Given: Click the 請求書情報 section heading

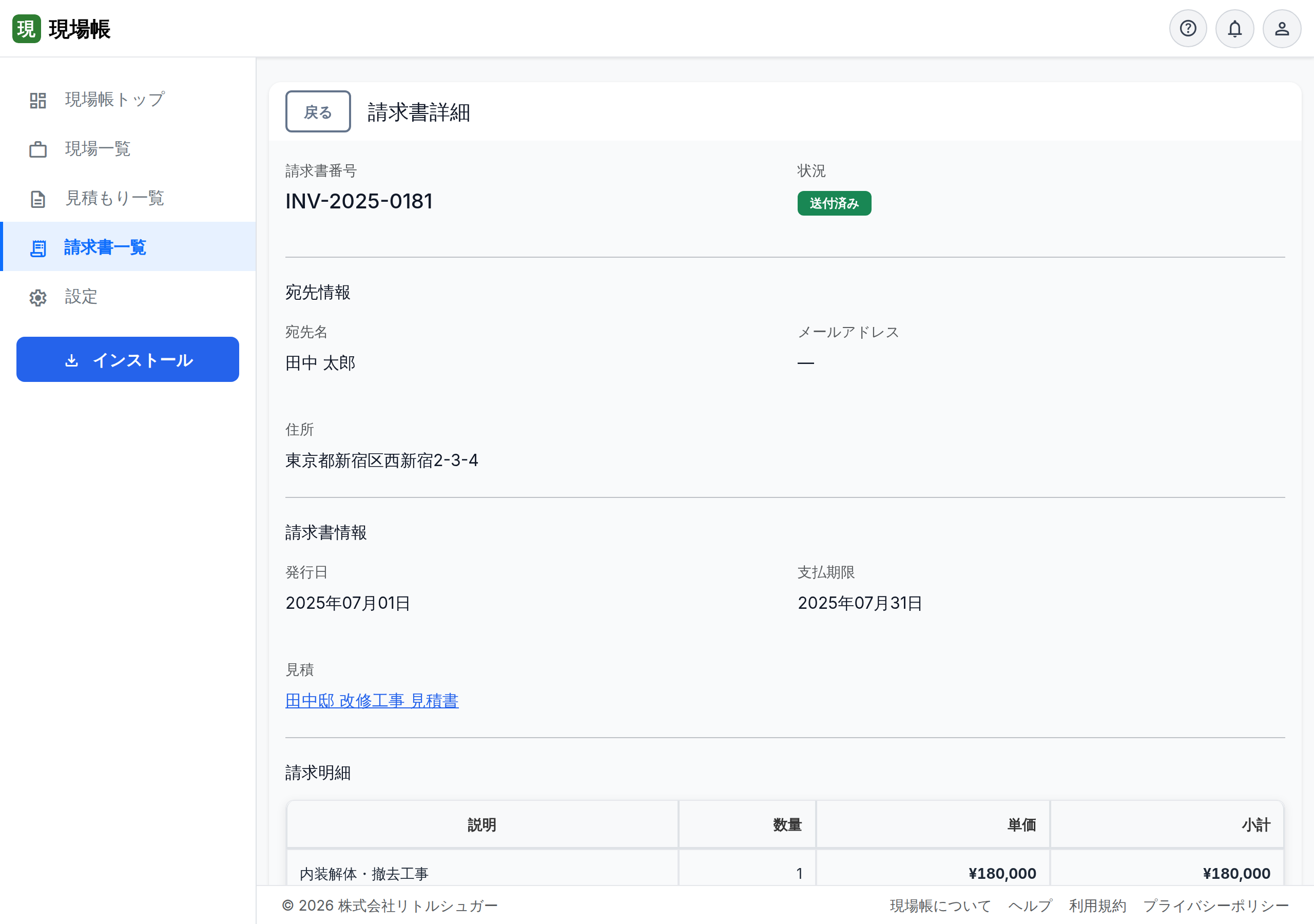Looking at the screenshot, I should (326, 533).
